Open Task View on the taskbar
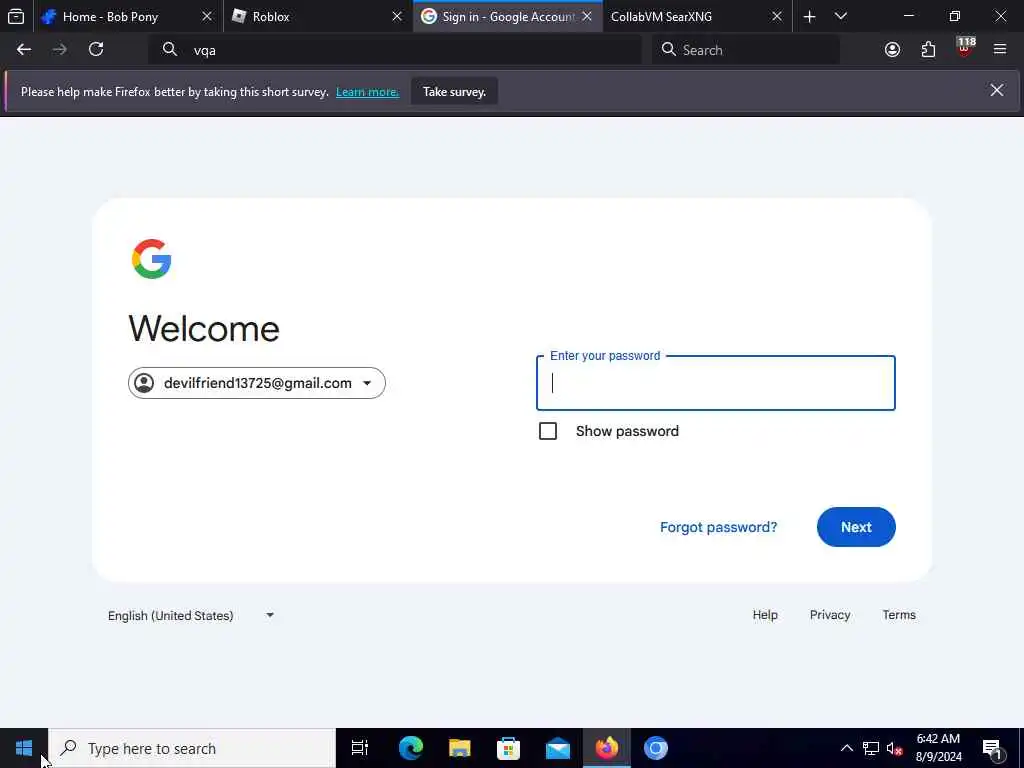 click(360, 748)
